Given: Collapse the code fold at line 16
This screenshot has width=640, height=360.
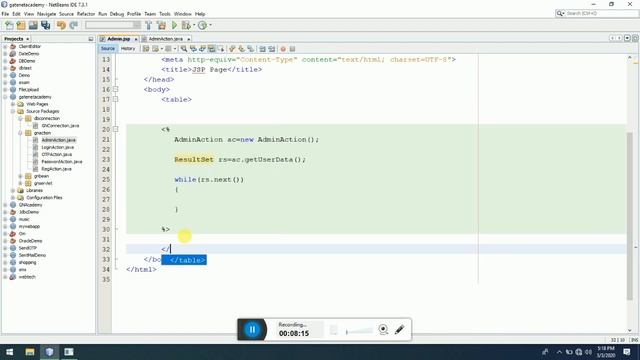Looking at the screenshot, I should [x=116, y=89].
